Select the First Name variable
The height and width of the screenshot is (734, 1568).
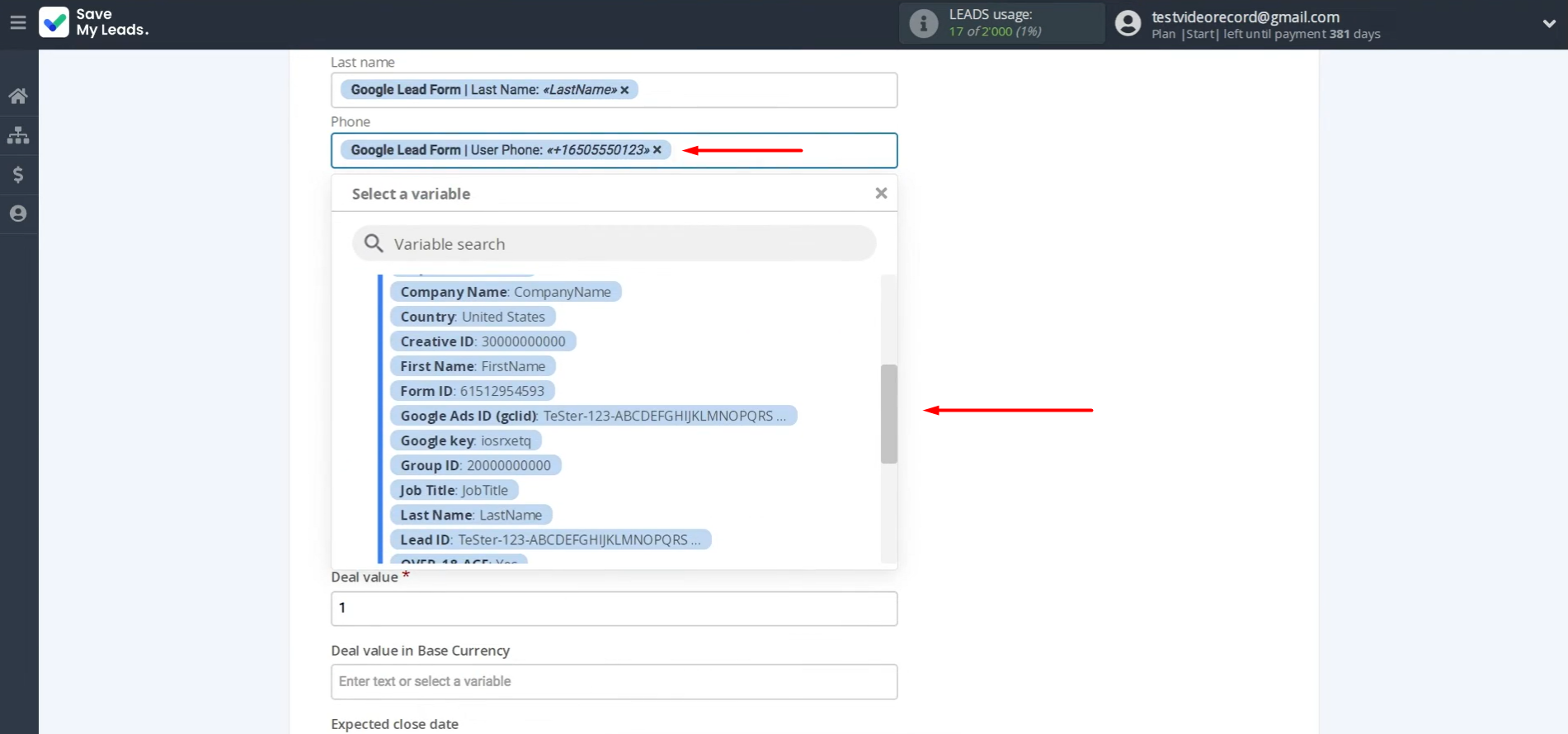(473, 366)
